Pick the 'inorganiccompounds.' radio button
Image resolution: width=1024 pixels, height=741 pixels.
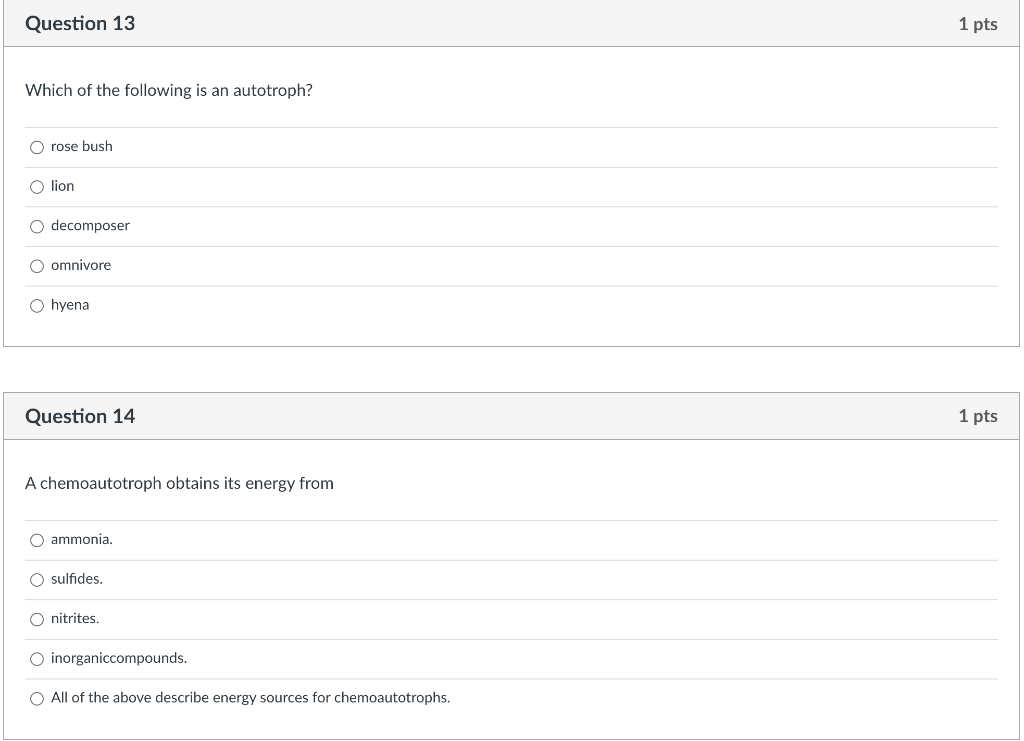click(x=37, y=659)
